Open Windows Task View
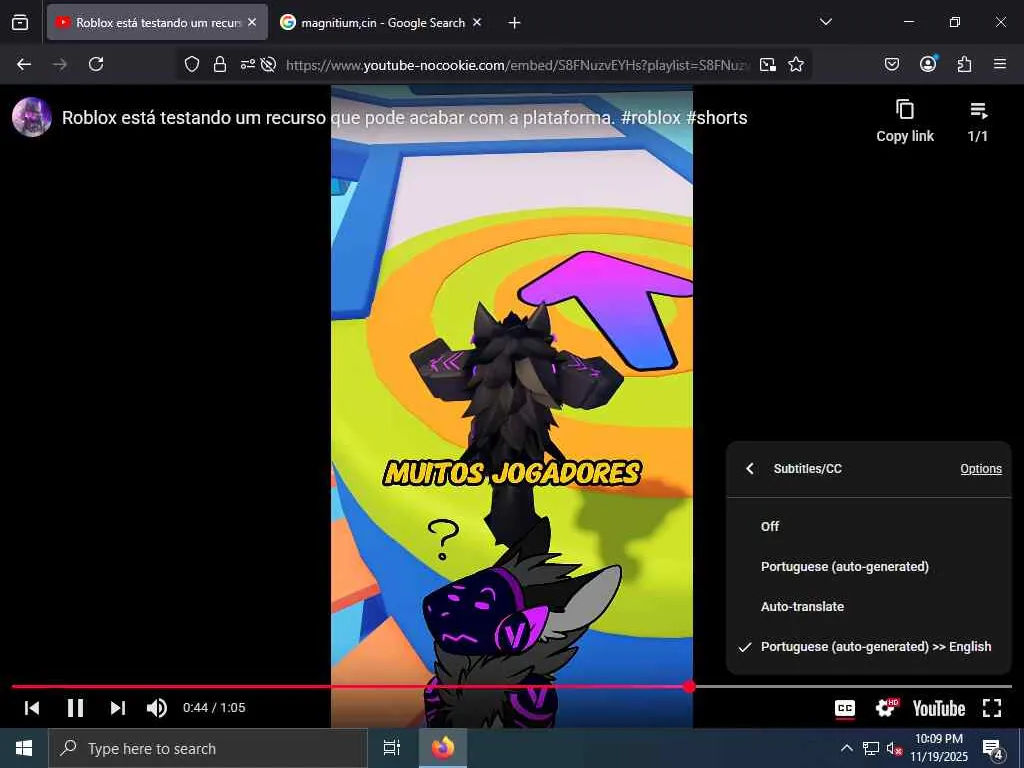Image resolution: width=1024 pixels, height=768 pixels. (391, 748)
